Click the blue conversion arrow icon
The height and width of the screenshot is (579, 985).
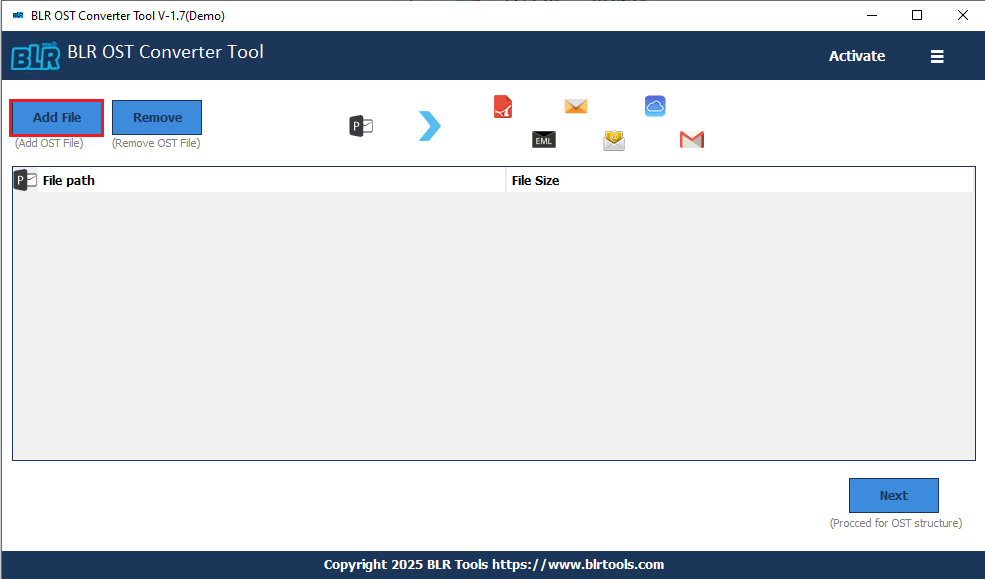[430, 125]
